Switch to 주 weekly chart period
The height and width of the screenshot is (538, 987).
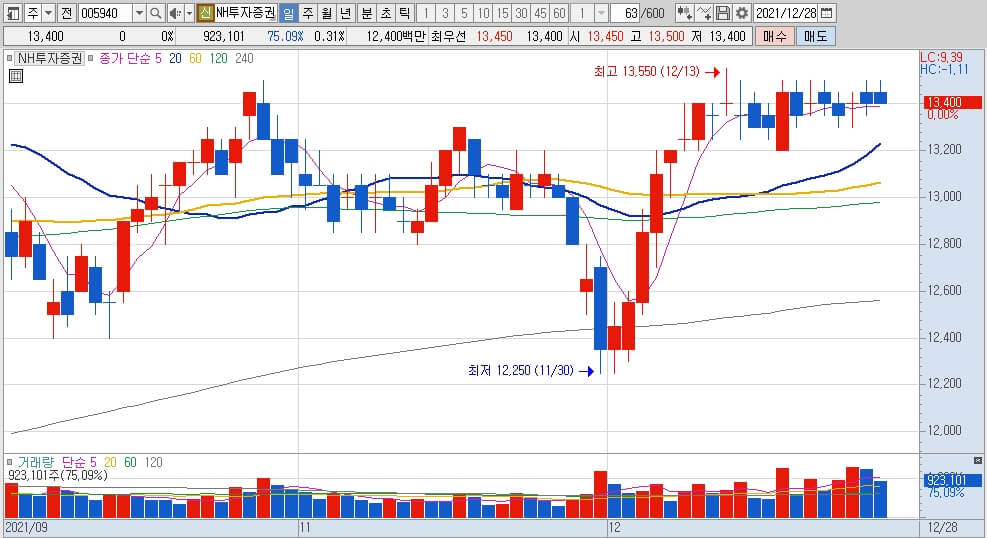click(x=307, y=13)
